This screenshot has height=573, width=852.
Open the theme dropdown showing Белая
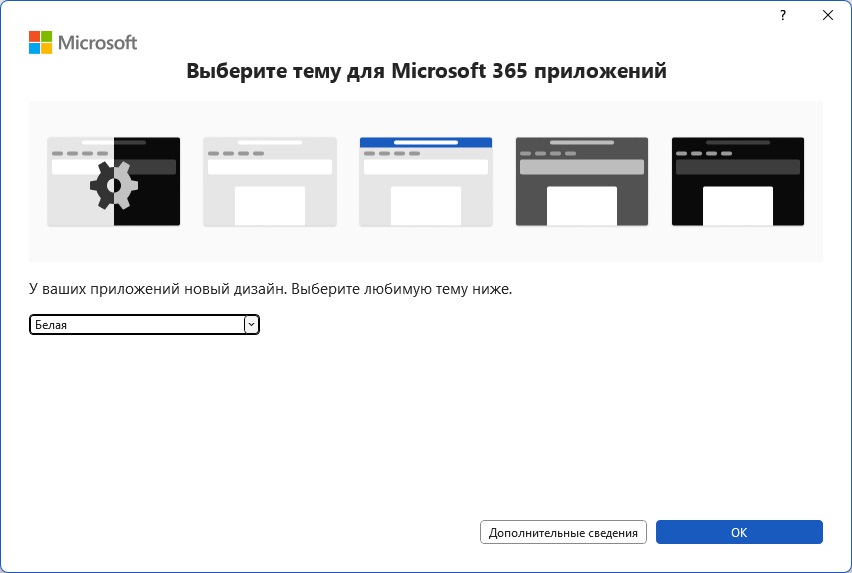[x=144, y=324]
